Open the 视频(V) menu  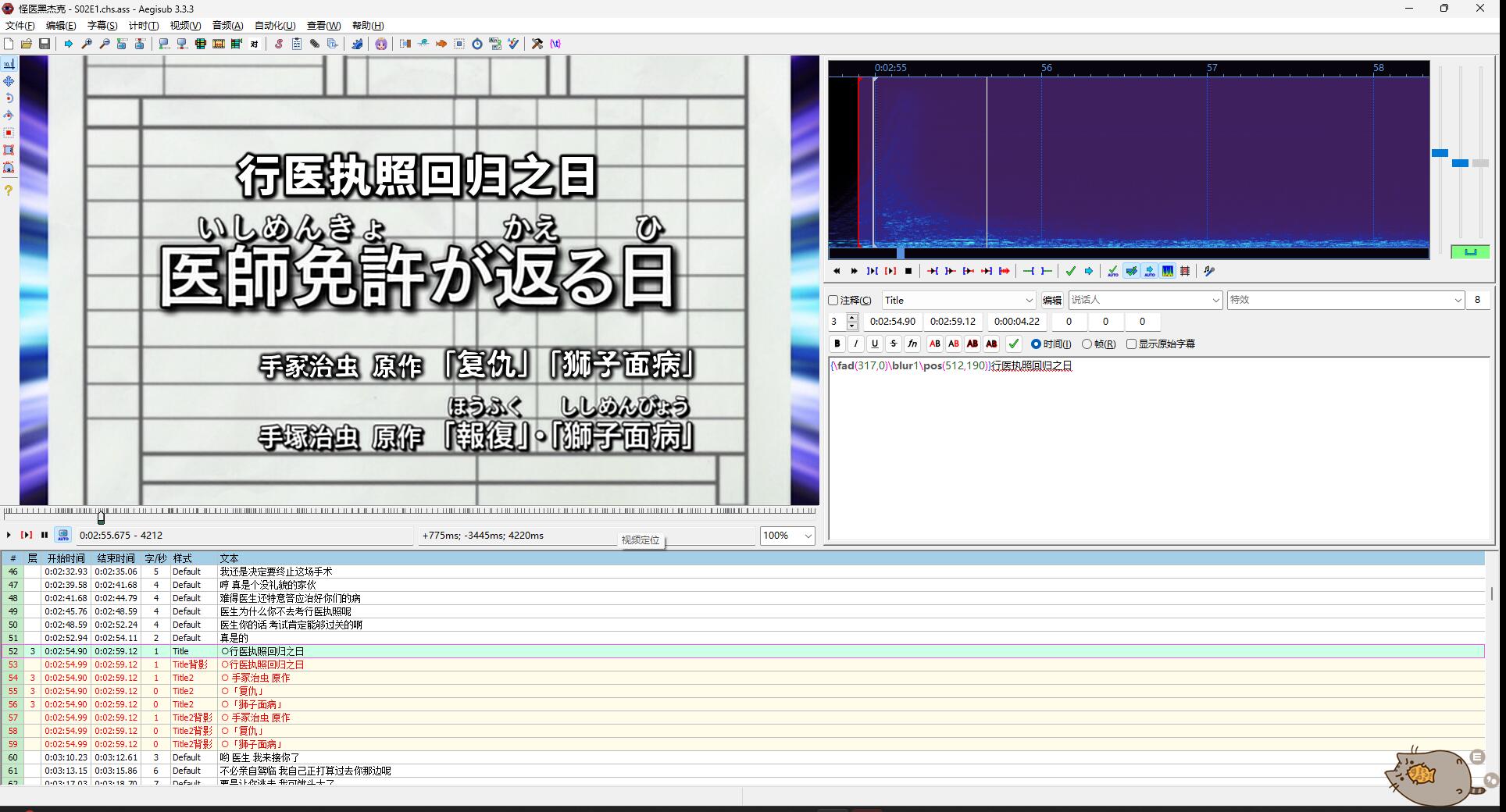click(x=185, y=25)
